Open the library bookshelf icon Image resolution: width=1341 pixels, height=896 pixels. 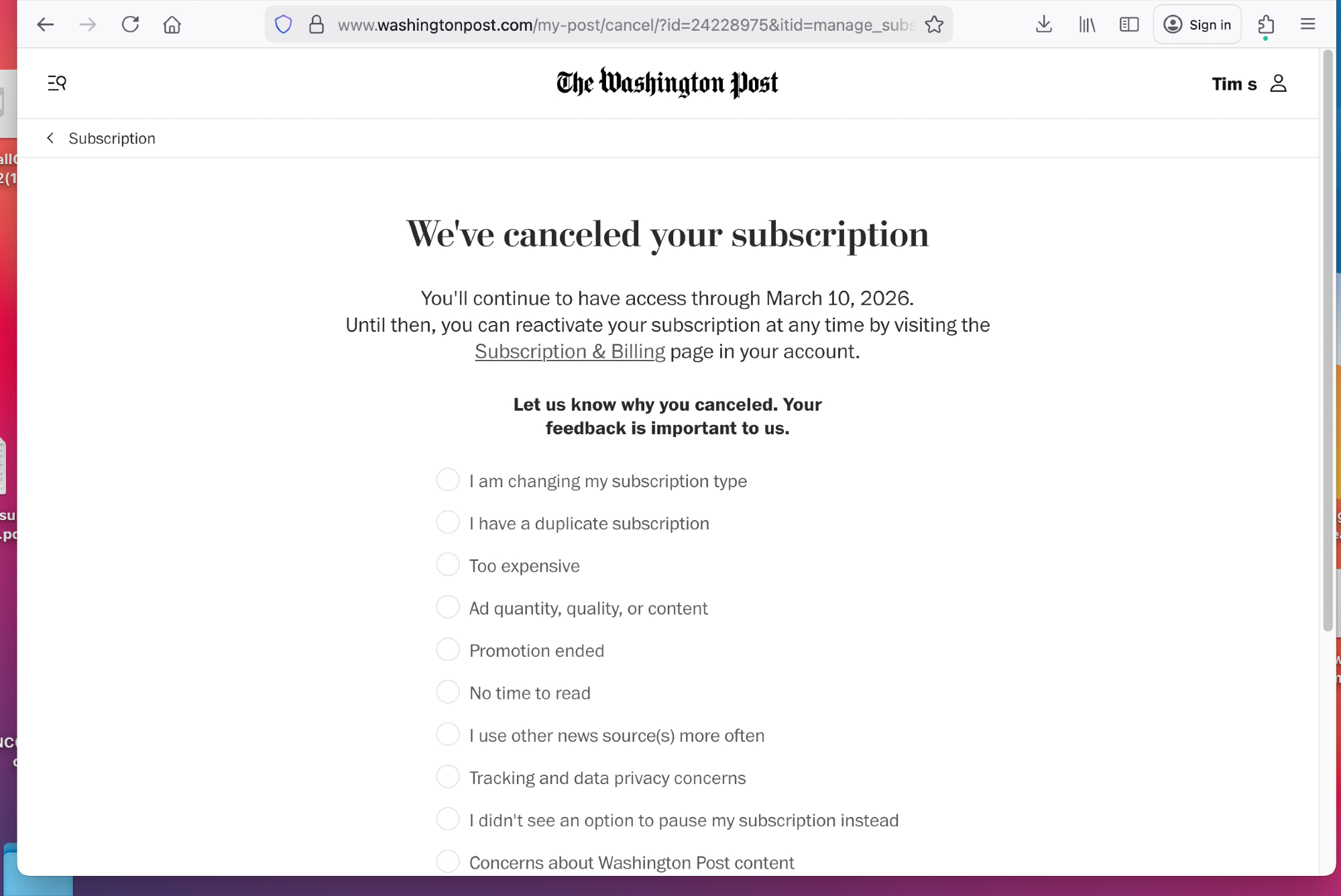coord(1087,25)
